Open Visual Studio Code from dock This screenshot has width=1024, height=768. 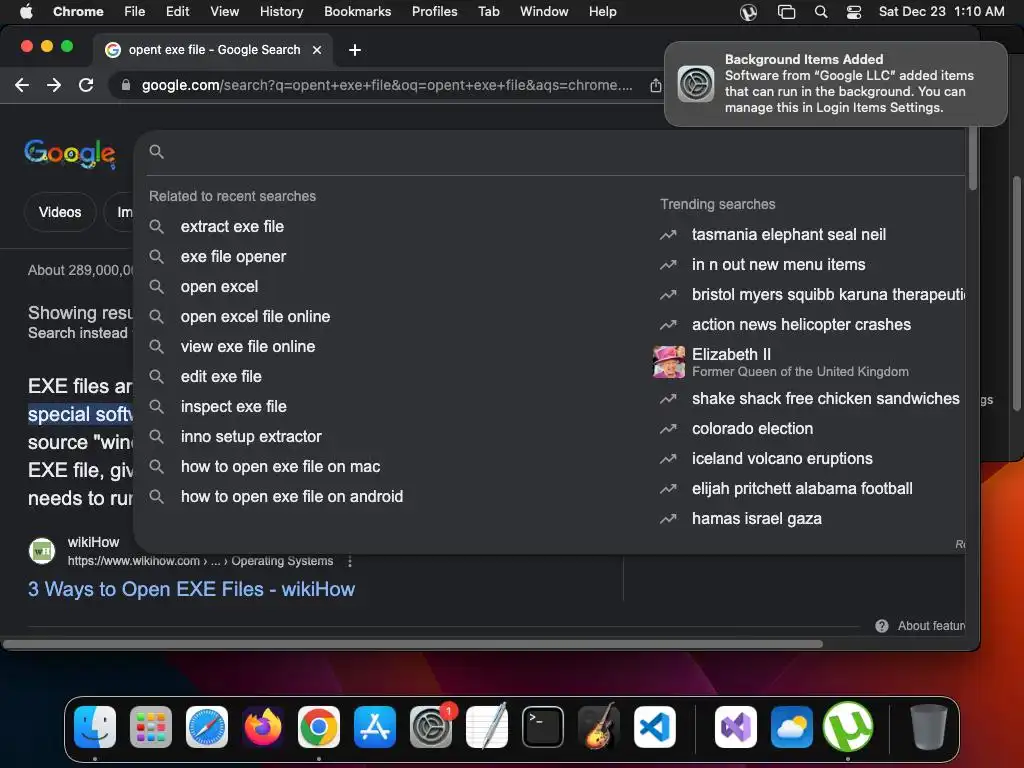(654, 727)
